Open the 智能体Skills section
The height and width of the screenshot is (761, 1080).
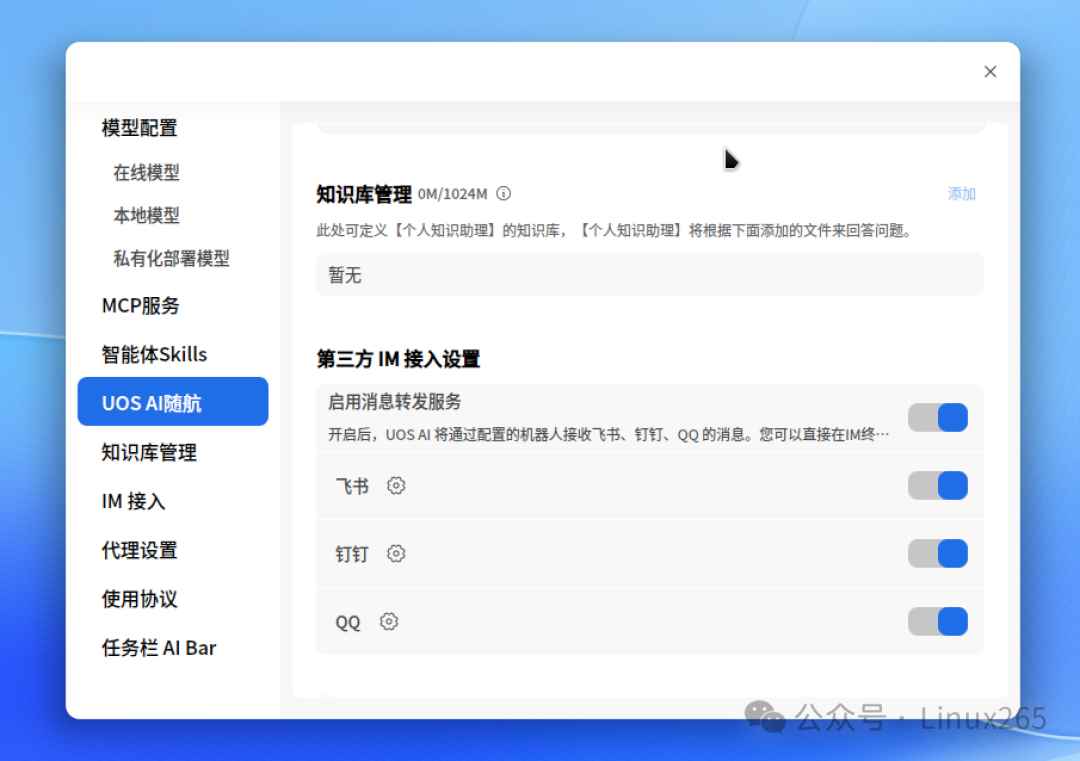click(x=154, y=353)
